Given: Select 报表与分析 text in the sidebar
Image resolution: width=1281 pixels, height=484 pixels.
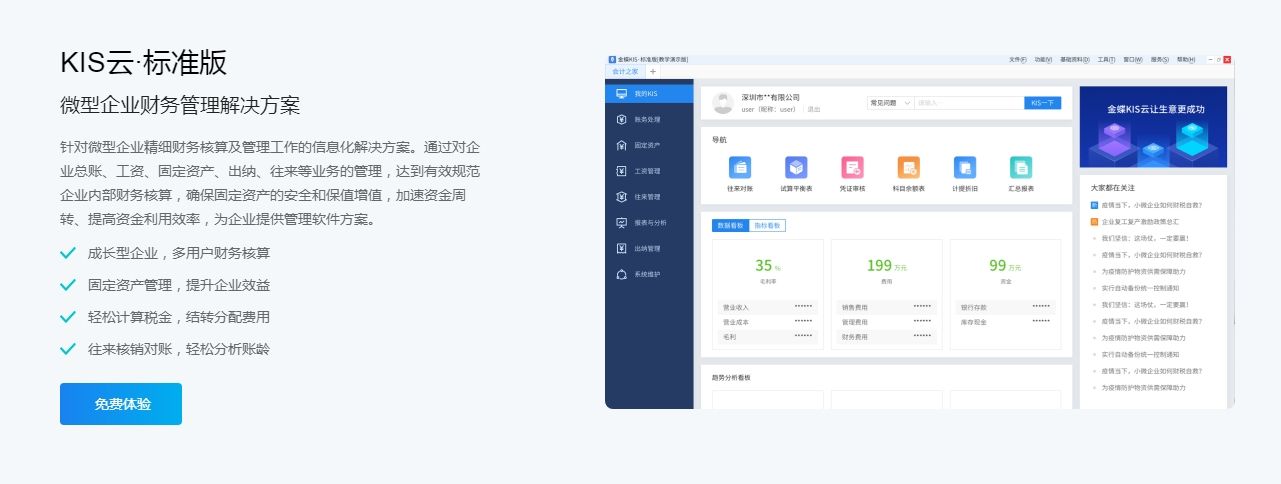Looking at the screenshot, I should [650, 222].
